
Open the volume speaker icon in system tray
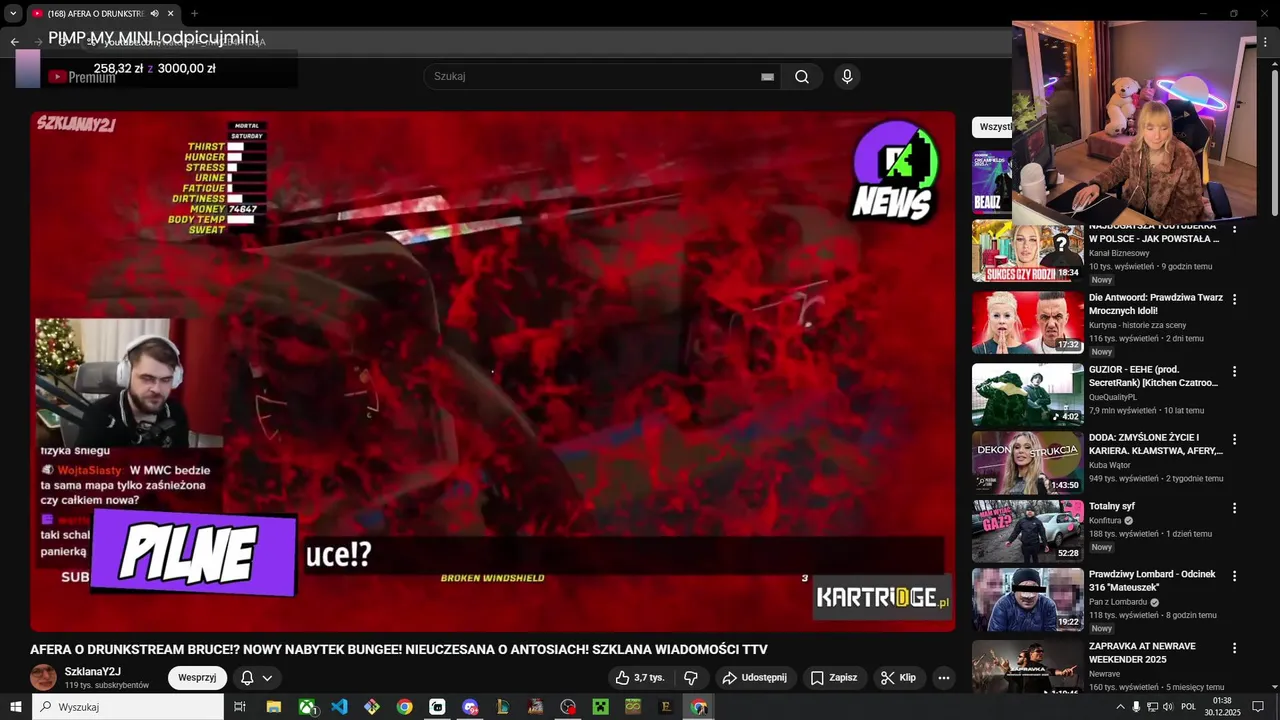coord(1168,707)
